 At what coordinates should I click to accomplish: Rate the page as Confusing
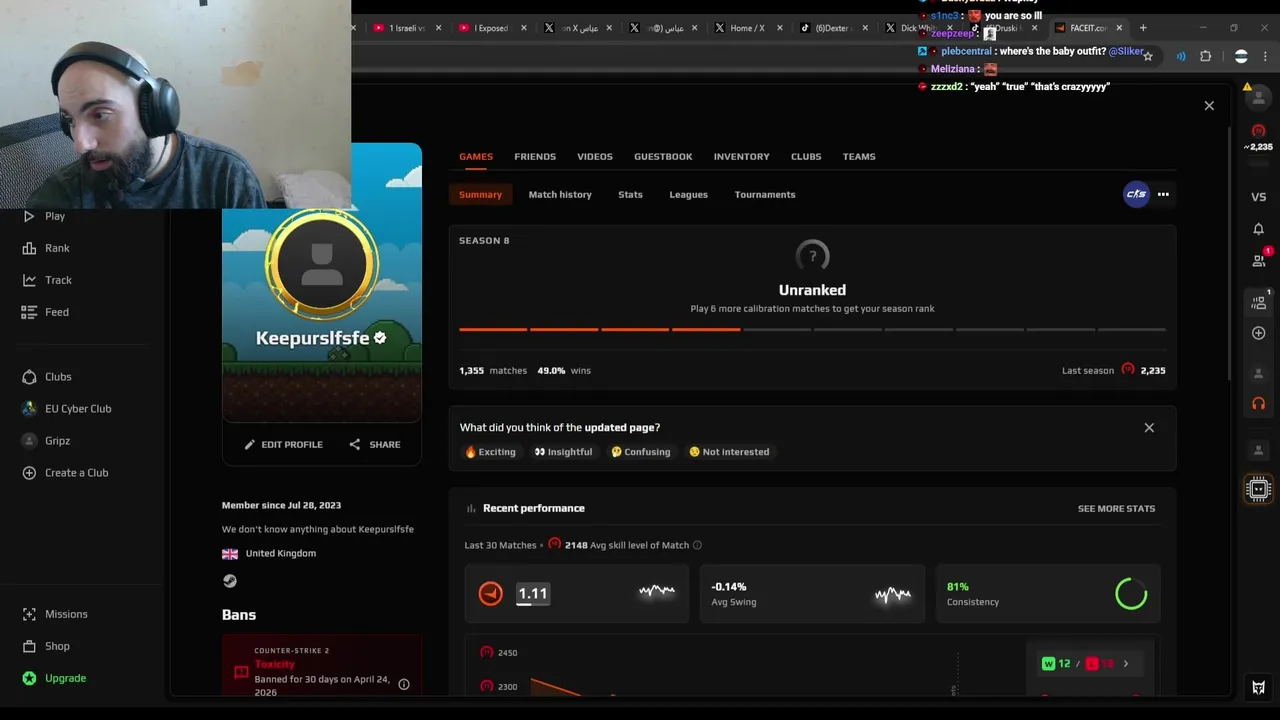[641, 452]
